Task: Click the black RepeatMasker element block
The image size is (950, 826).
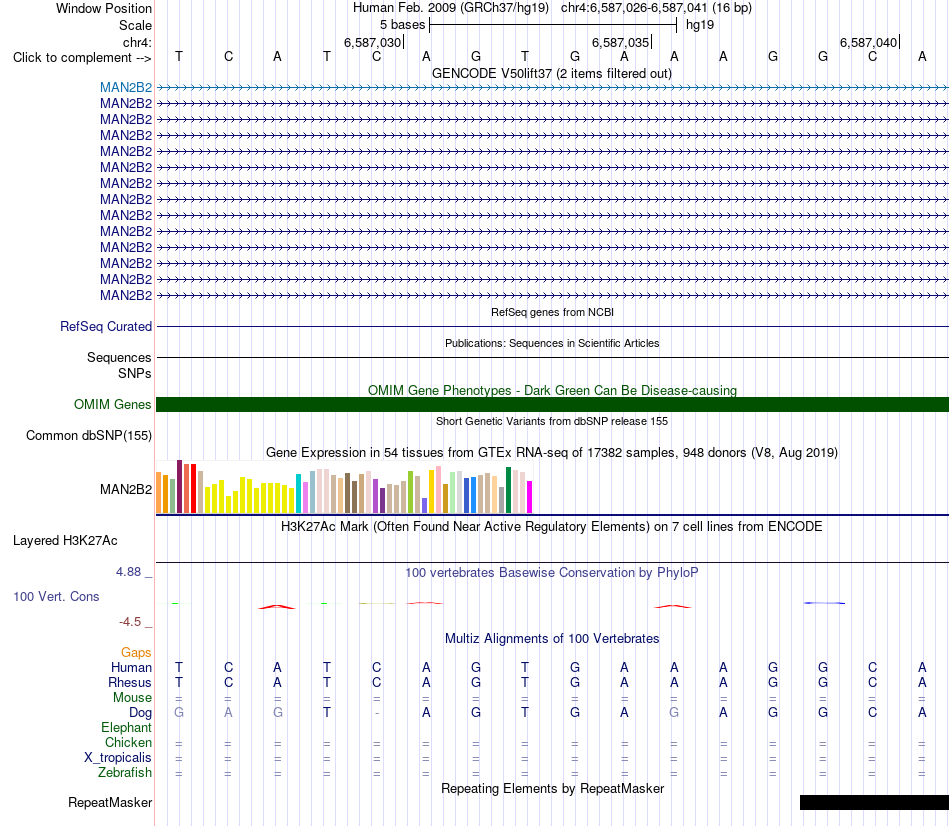Action: click(x=874, y=802)
